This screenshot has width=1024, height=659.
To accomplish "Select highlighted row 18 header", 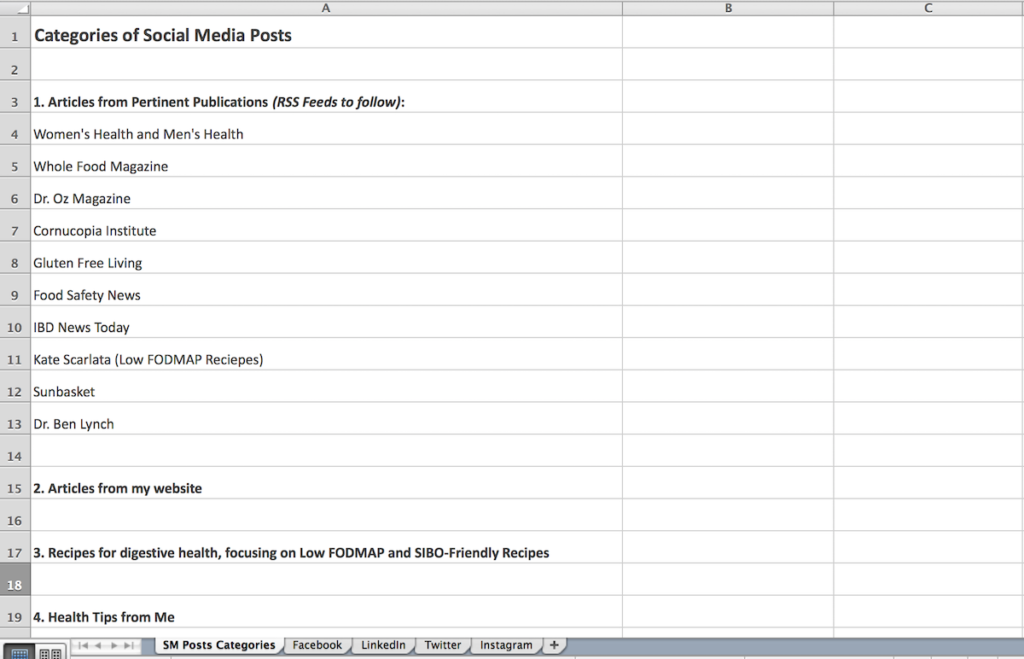I will pos(15,579).
